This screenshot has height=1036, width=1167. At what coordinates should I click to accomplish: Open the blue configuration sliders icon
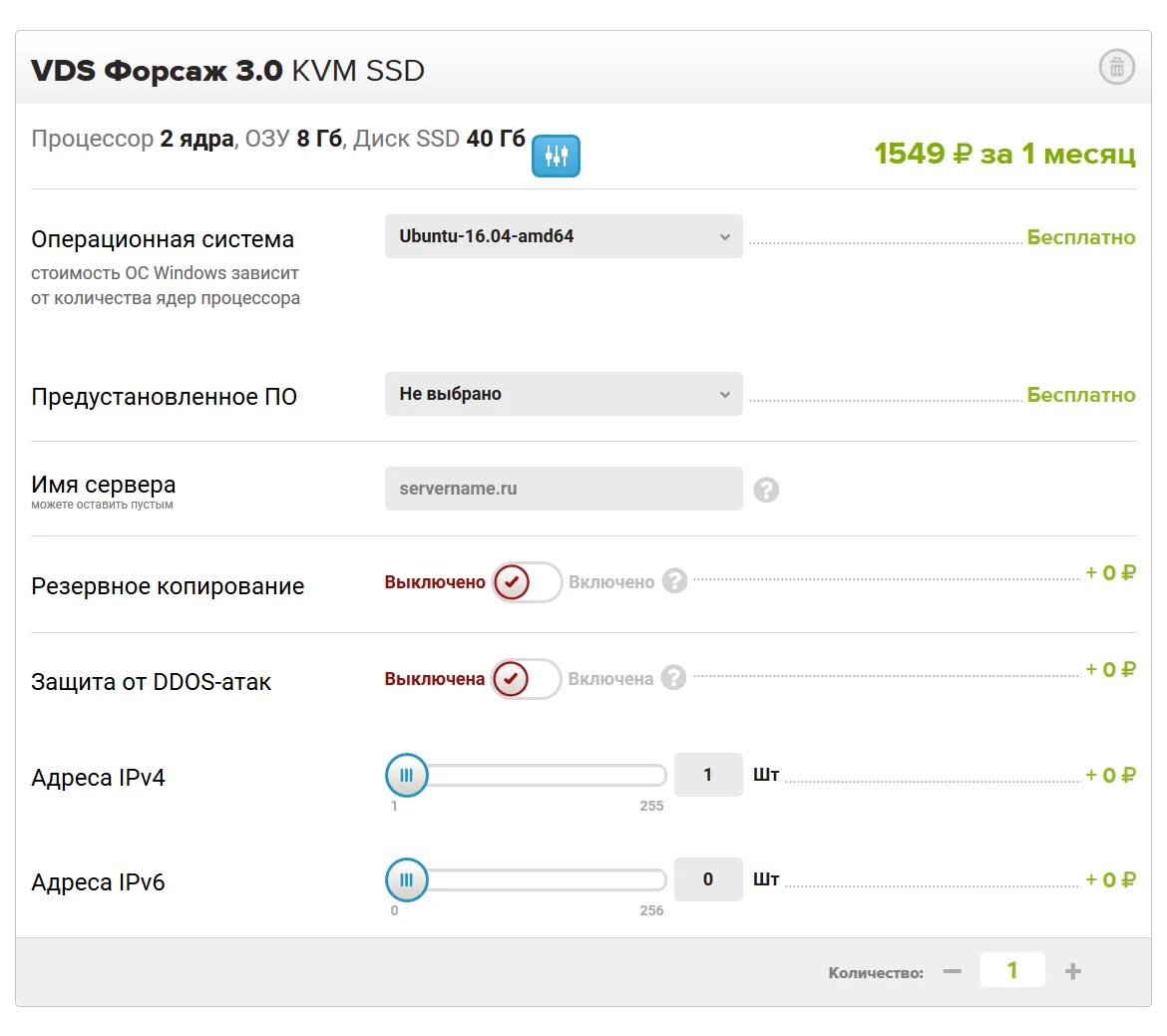pos(556,156)
